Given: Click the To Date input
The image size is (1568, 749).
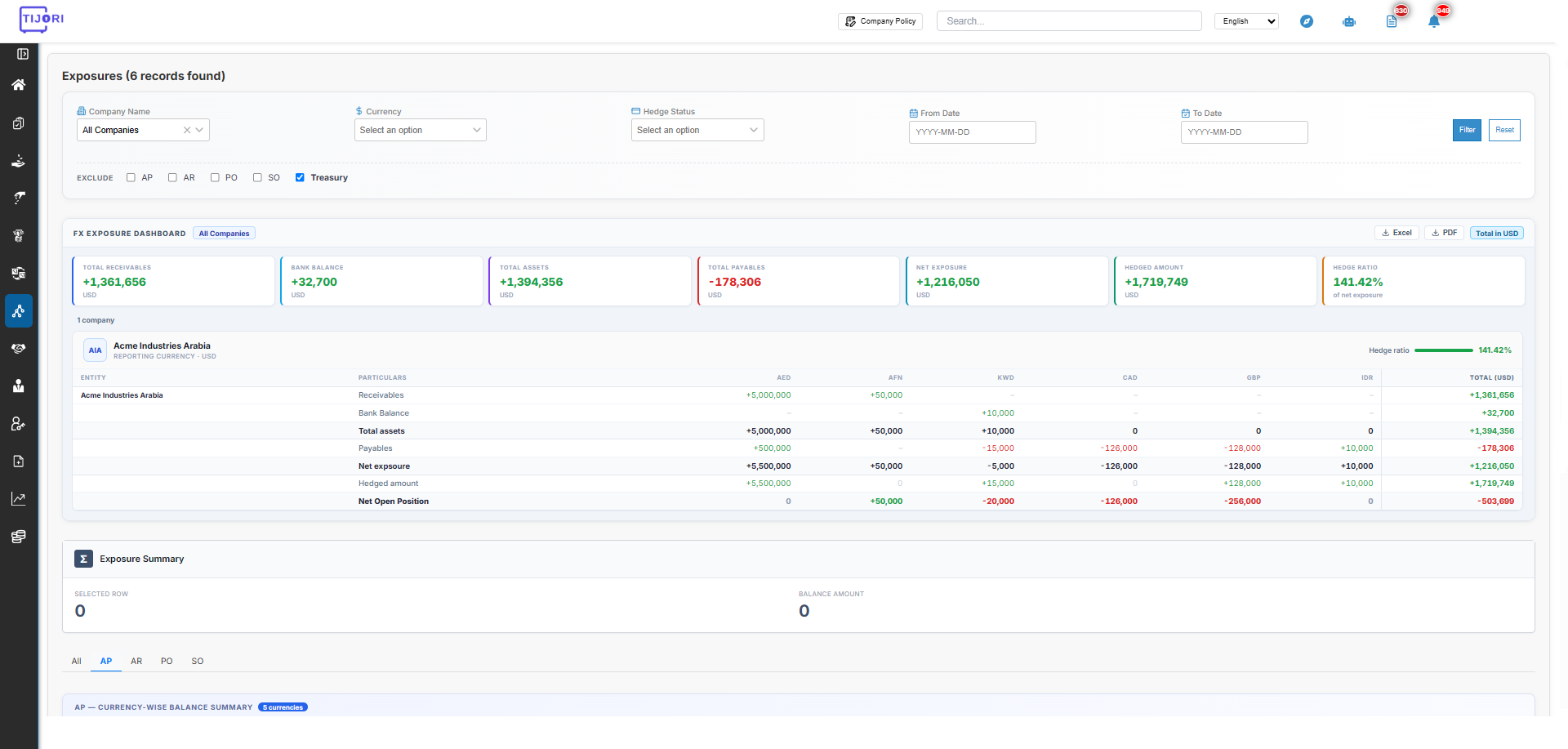Looking at the screenshot, I should (1245, 132).
